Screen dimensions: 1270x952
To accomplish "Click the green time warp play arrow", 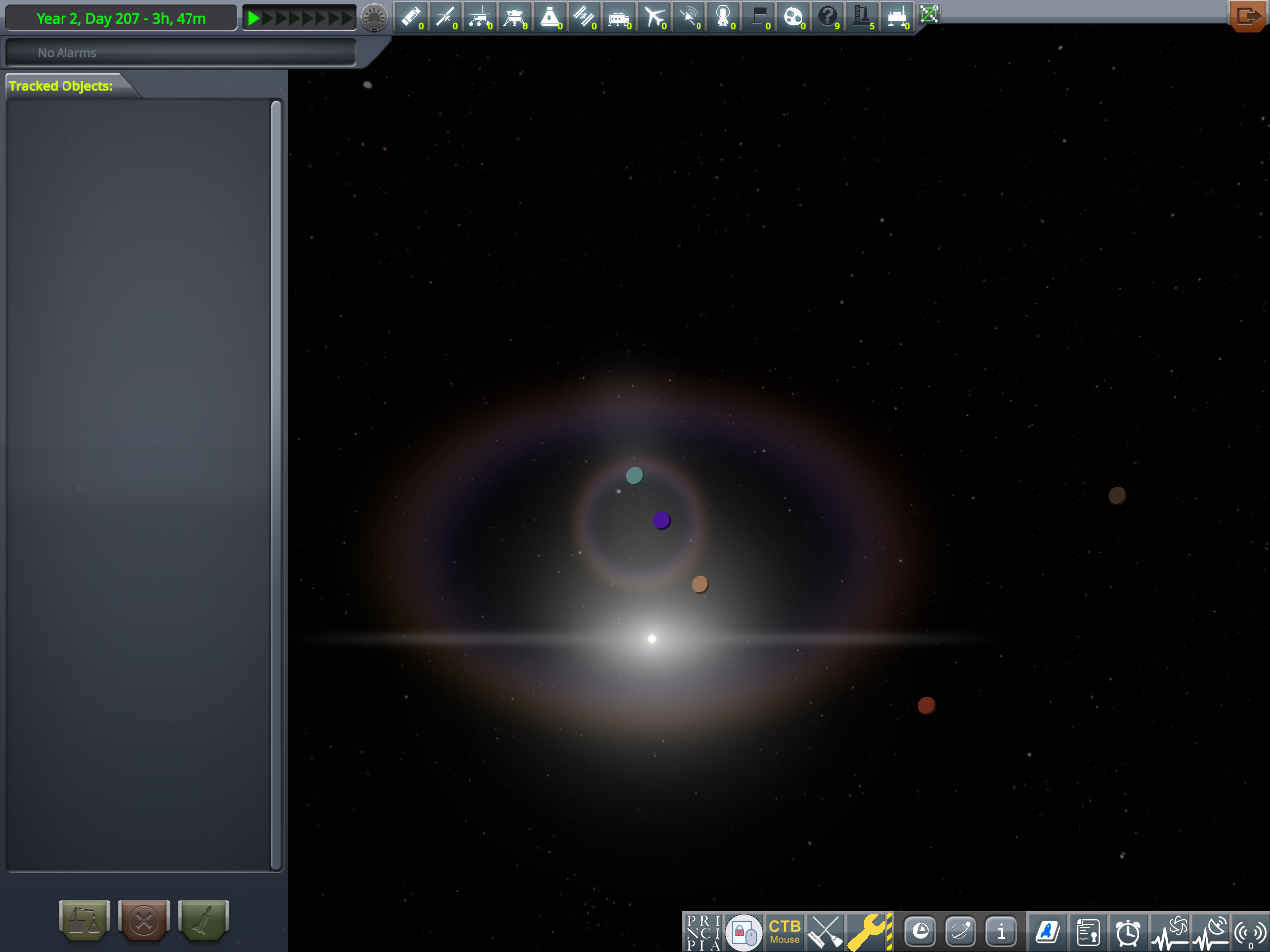I will tap(254, 18).
